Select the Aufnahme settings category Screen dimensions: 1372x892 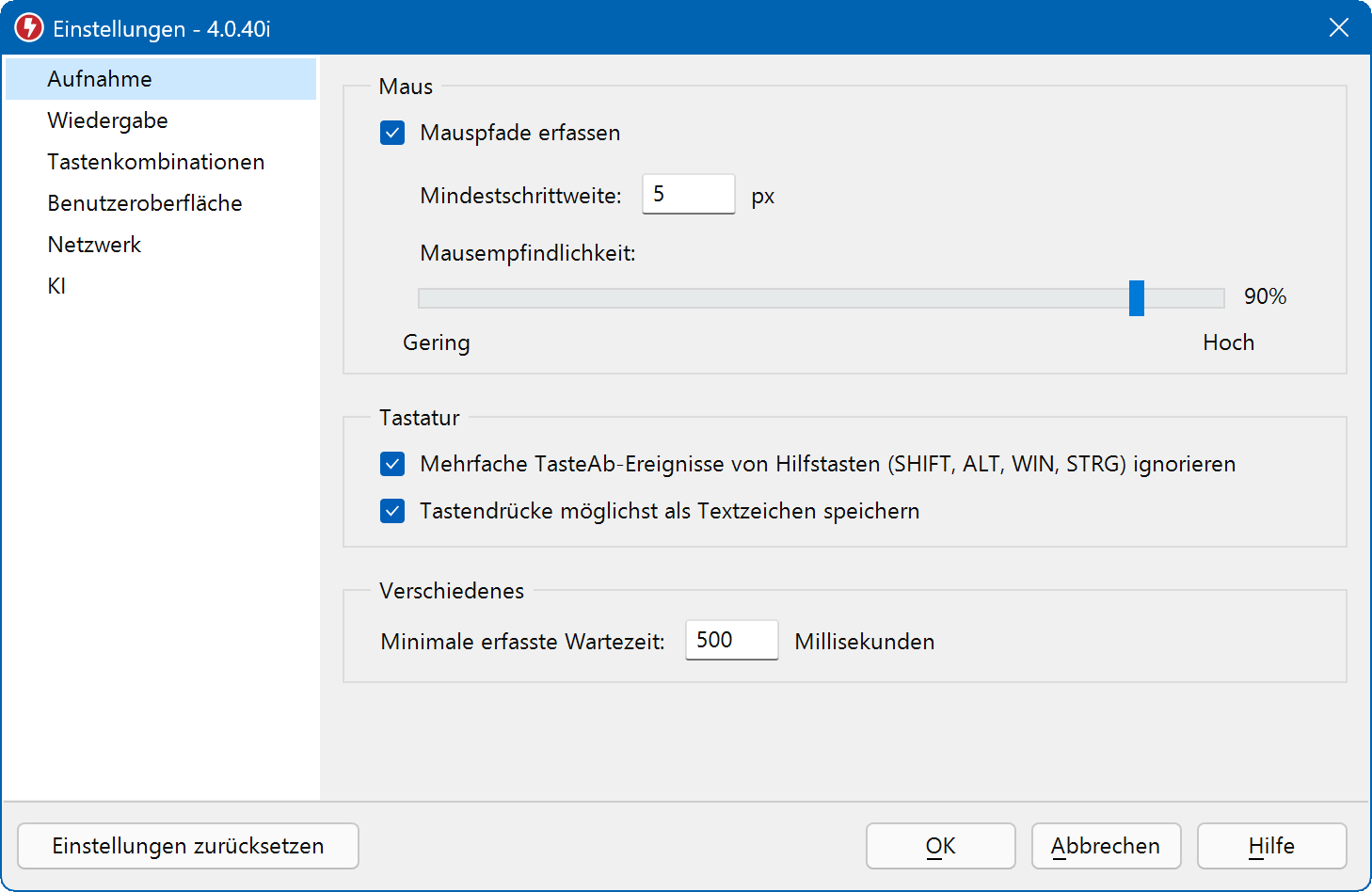[100, 79]
